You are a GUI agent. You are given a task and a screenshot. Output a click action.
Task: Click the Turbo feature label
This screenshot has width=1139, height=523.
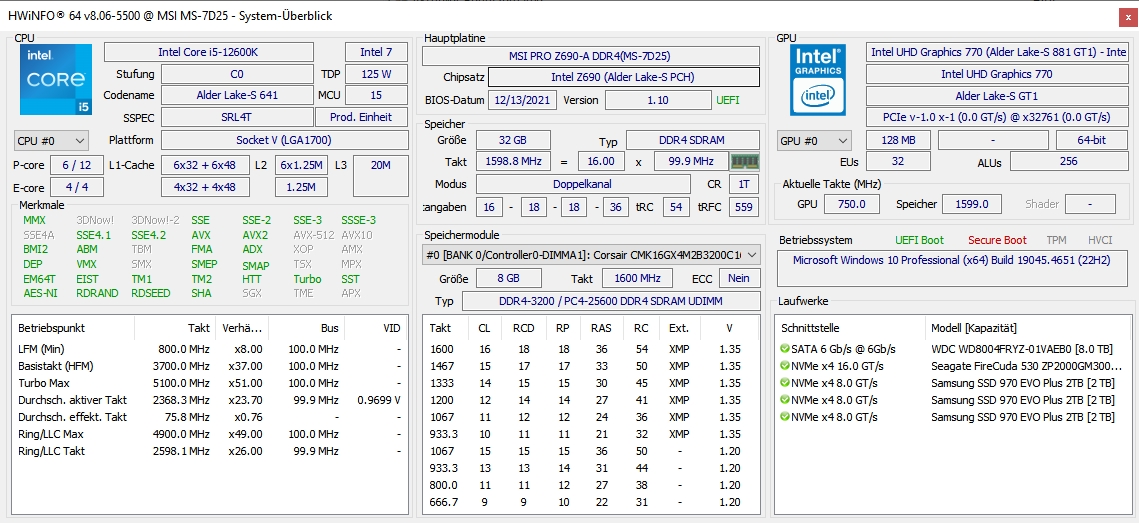[307, 279]
